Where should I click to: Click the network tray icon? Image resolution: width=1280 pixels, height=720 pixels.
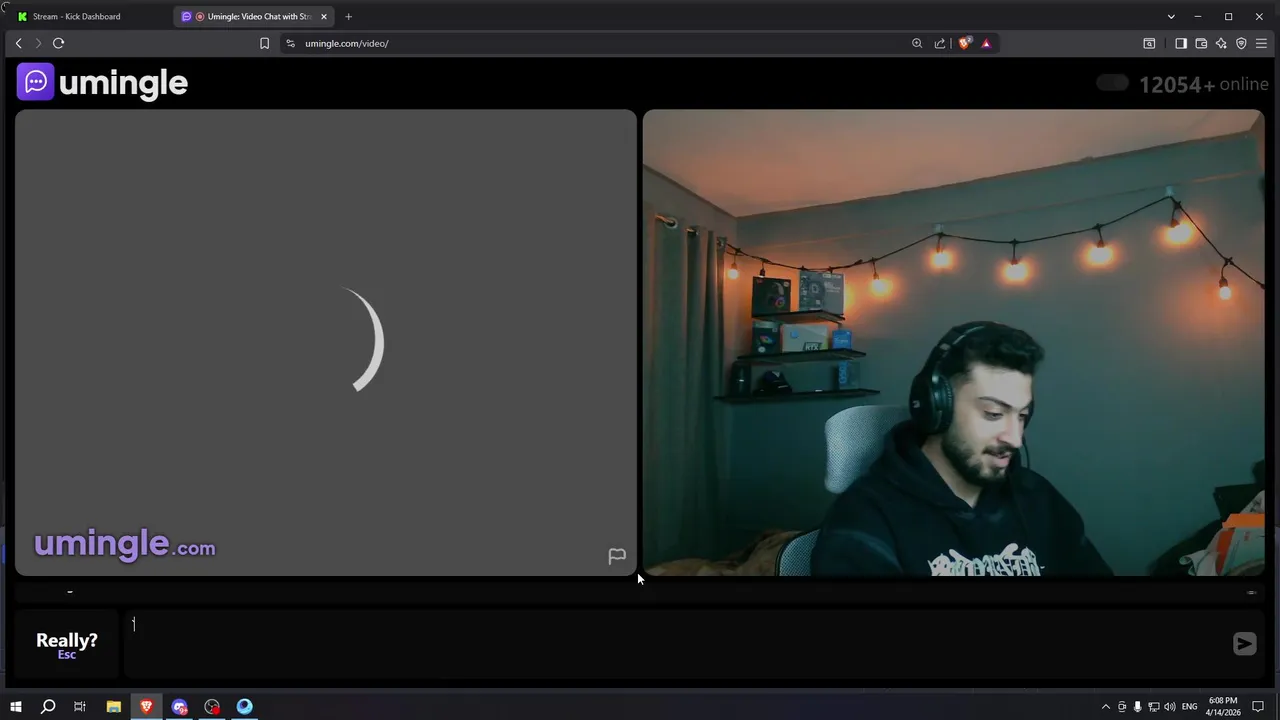coord(1153,707)
